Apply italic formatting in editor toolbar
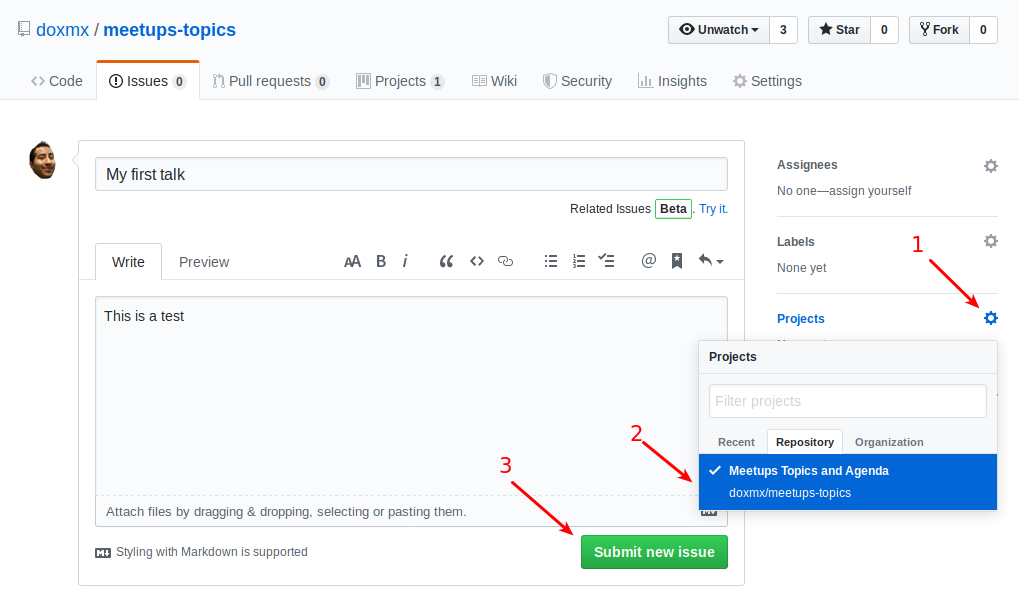Screen dimensions: 1019x602 click(405, 261)
